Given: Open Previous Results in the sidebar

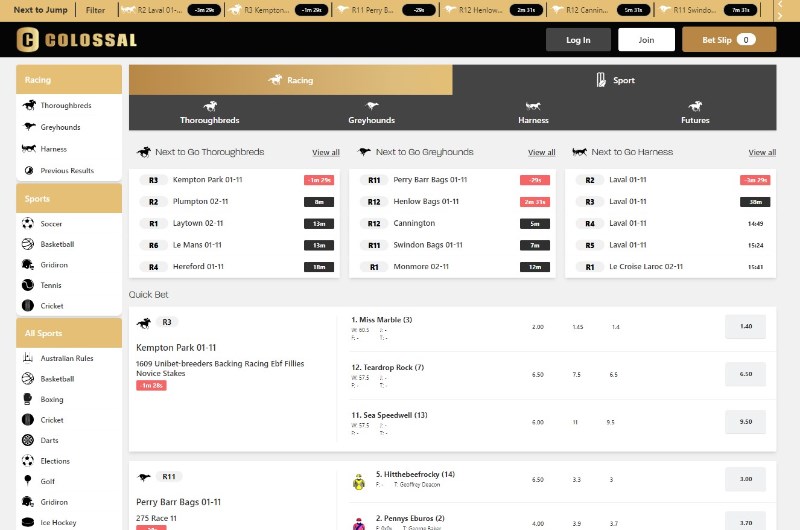Looking at the screenshot, I should (x=67, y=170).
